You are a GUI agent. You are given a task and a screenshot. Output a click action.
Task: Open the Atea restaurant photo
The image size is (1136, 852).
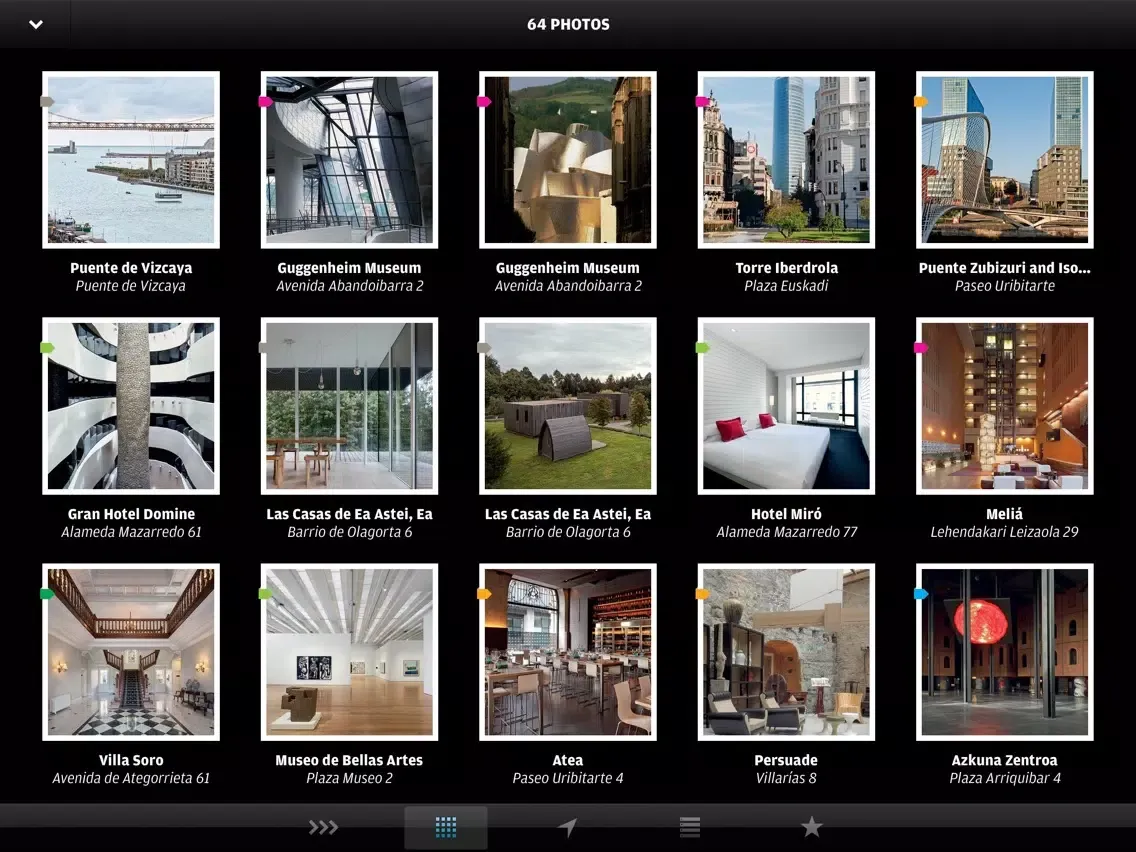(568, 652)
